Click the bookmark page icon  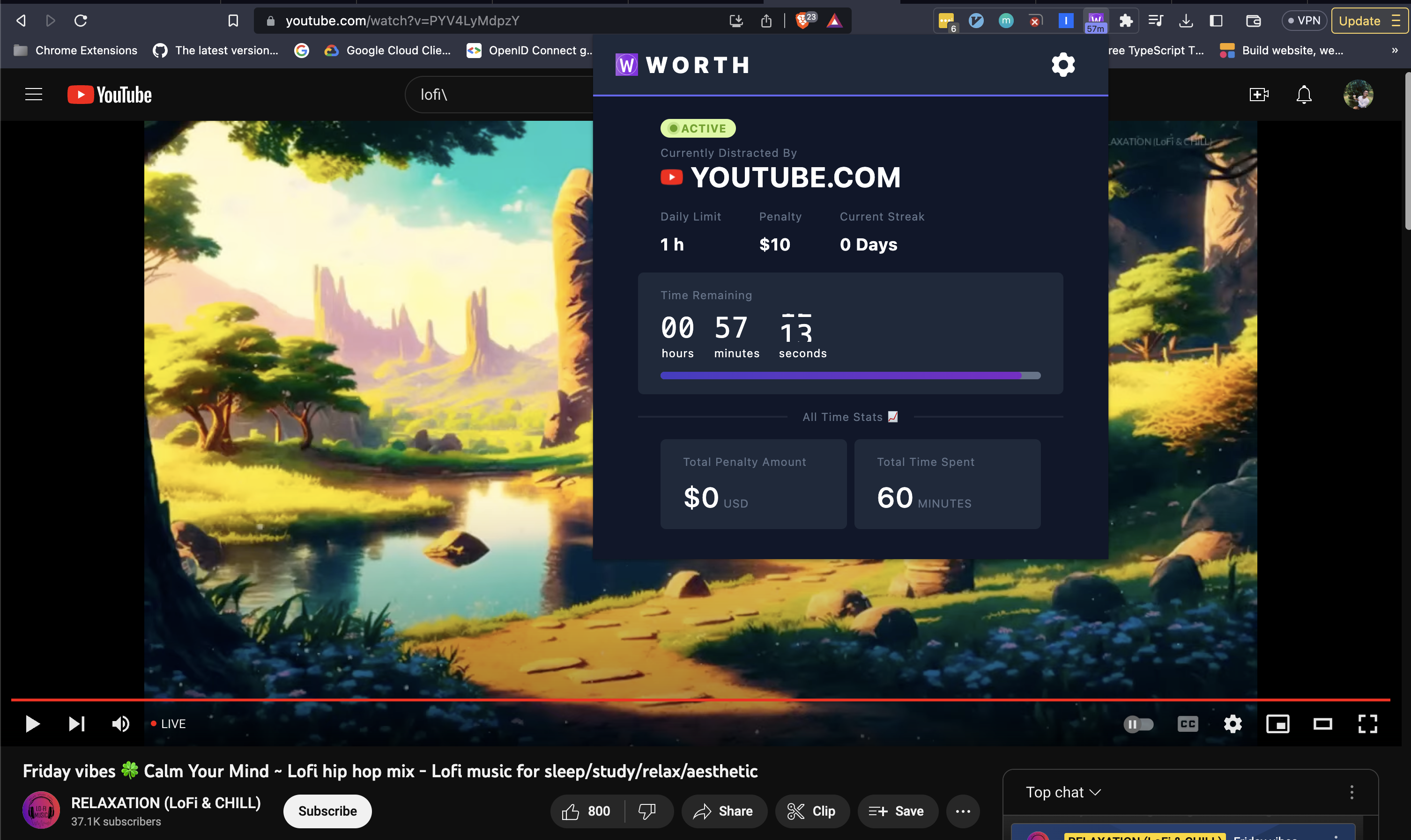click(x=233, y=21)
